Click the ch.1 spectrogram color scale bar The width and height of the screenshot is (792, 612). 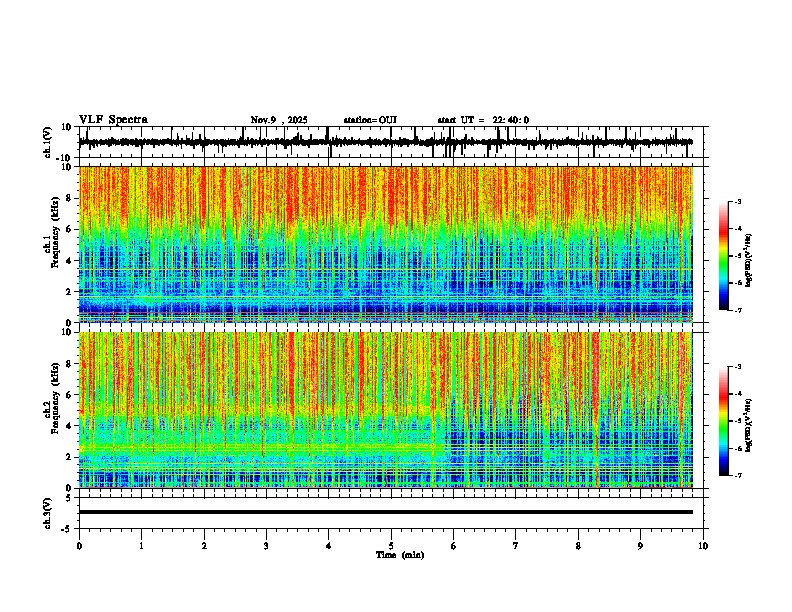723,256
